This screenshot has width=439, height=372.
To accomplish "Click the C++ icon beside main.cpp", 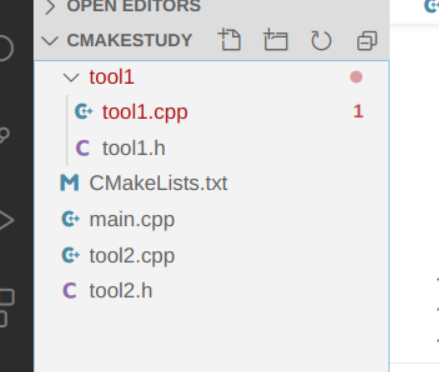I will click(71, 219).
